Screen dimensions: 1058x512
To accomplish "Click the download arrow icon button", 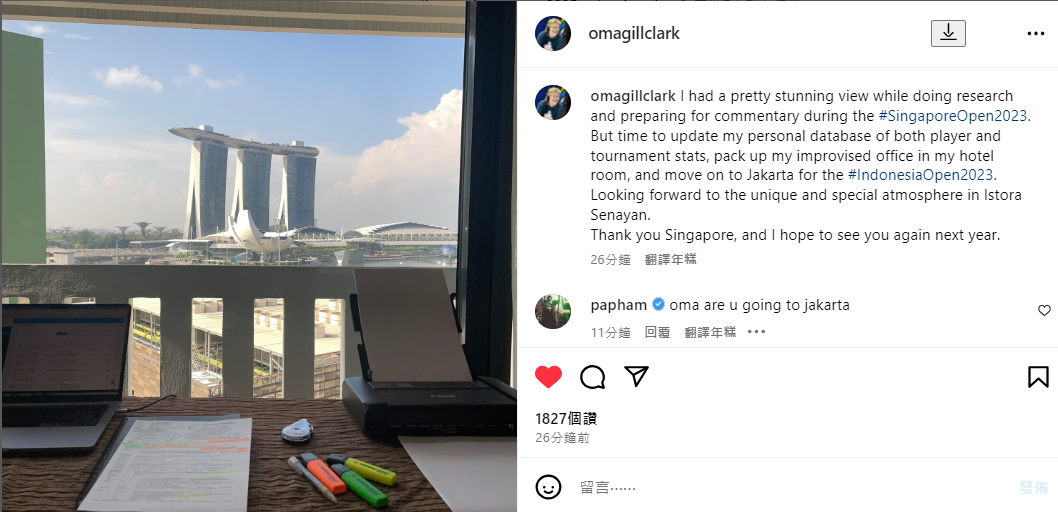I will (x=948, y=33).
